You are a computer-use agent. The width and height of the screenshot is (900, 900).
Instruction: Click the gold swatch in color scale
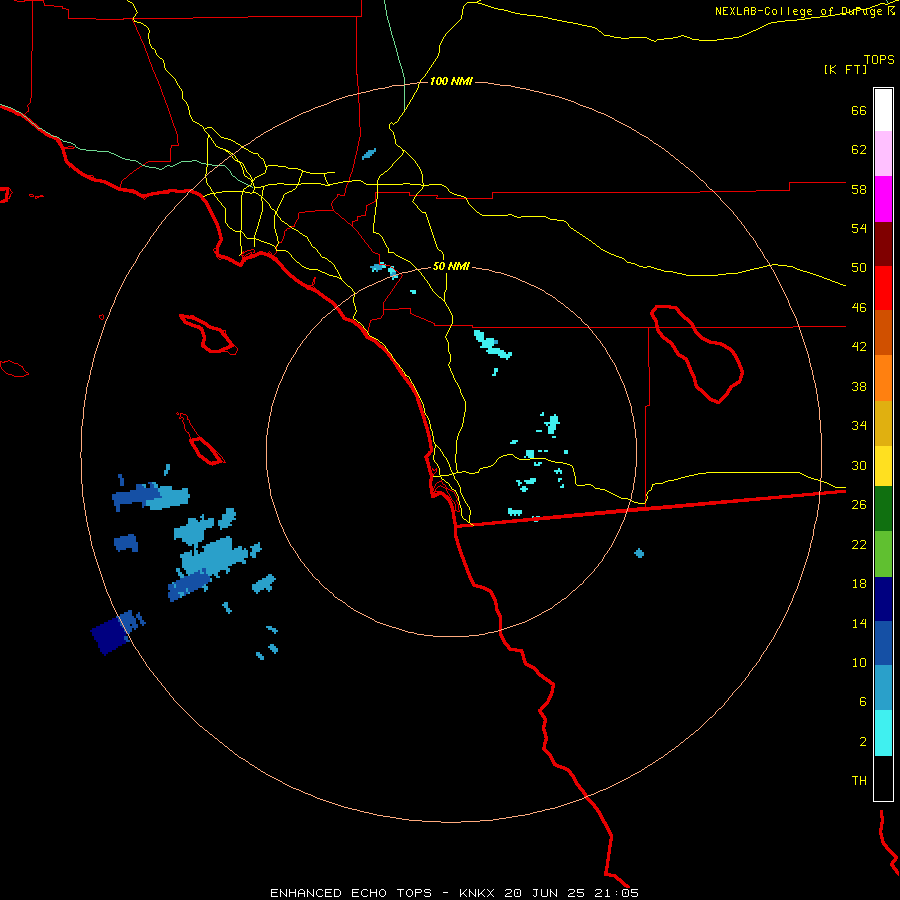pyautogui.click(x=883, y=423)
